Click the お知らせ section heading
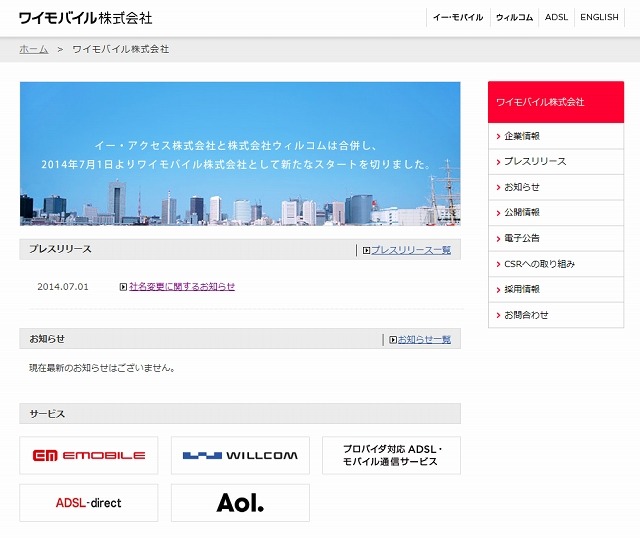This screenshot has width=640, height=538. point(47,339)
